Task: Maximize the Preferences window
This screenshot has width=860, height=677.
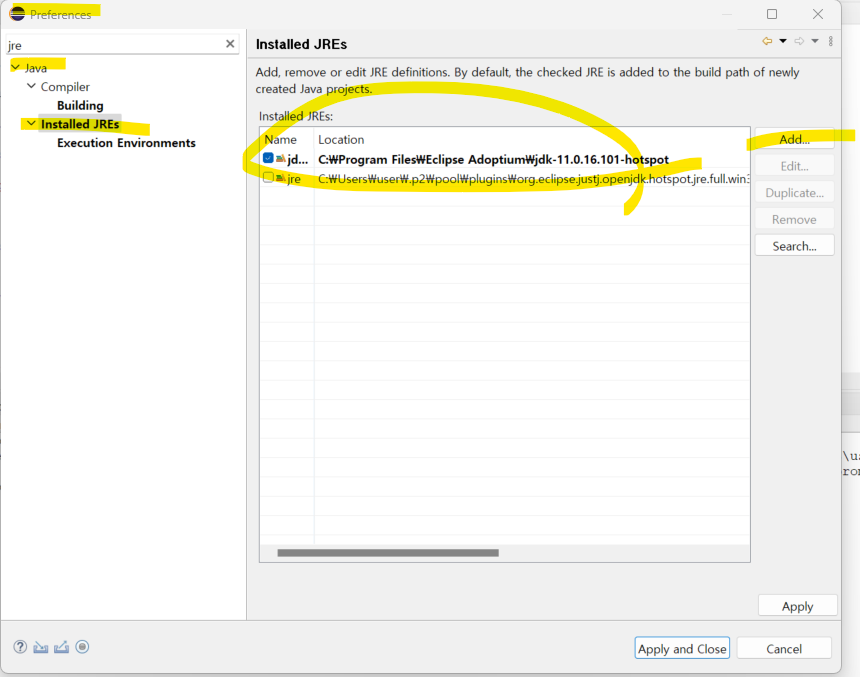Action: (772, 14)
